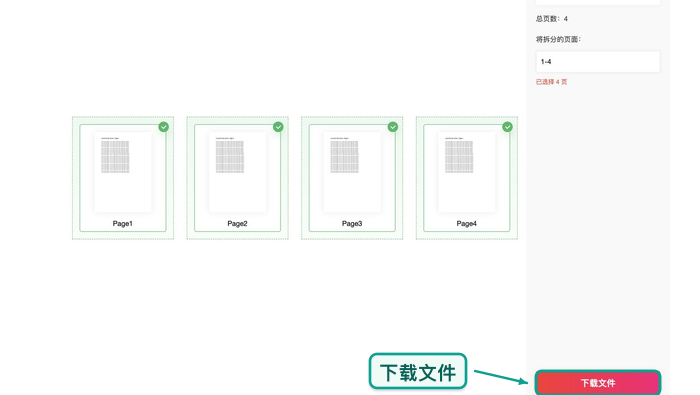The image size is (700, 395).
Task: Select the Page2 thumbnail preview
Action: pos(238,172)
